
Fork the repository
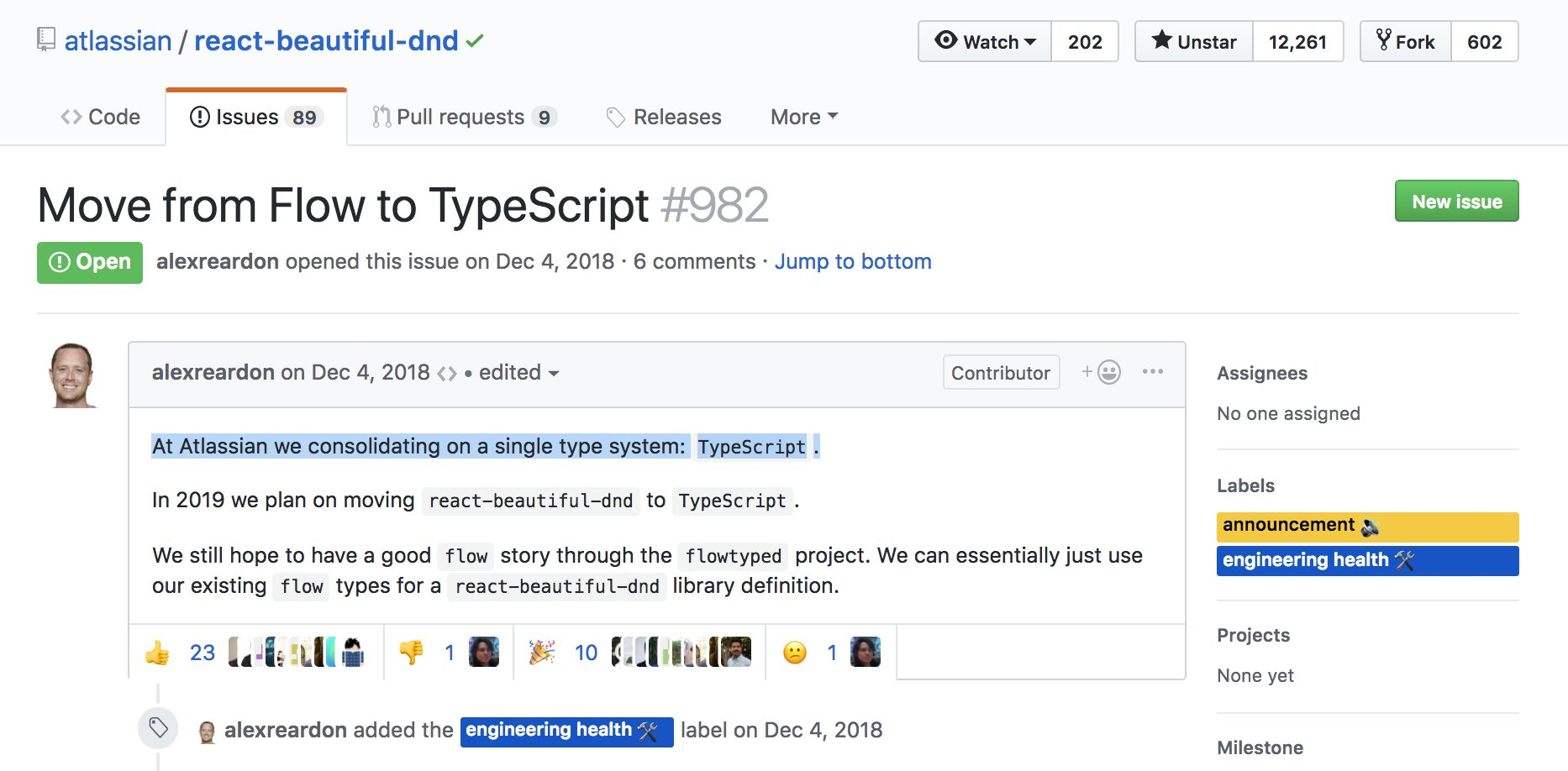(x=1406, y=41)
